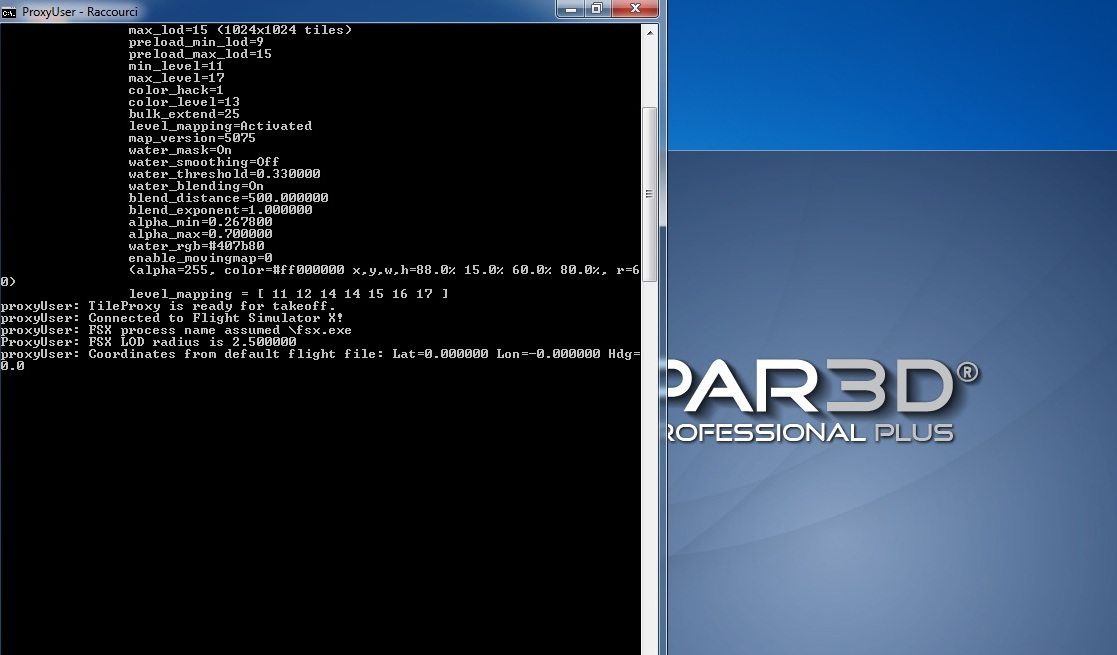This screenshot has height=655, width=1117.
Task: Click the line 'level_mapping=Activated'
Action: click(220, 126)
